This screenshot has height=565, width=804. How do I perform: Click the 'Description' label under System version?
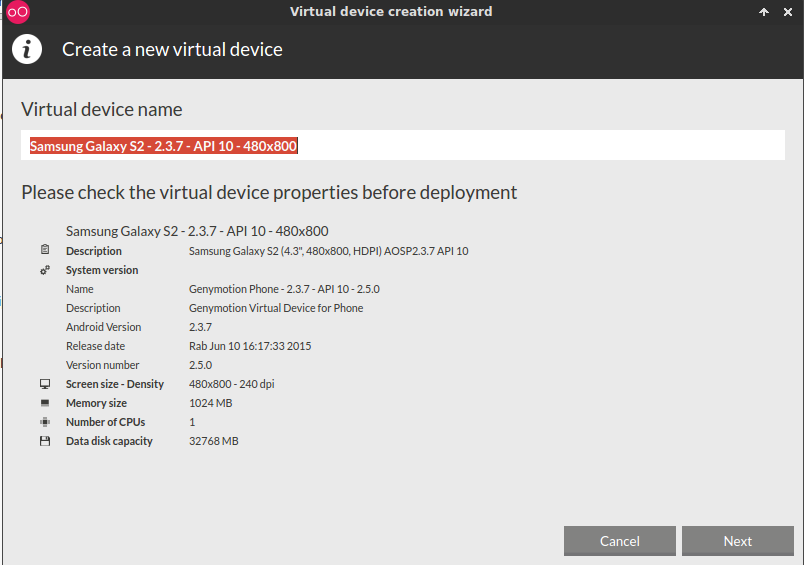(93, 308)
